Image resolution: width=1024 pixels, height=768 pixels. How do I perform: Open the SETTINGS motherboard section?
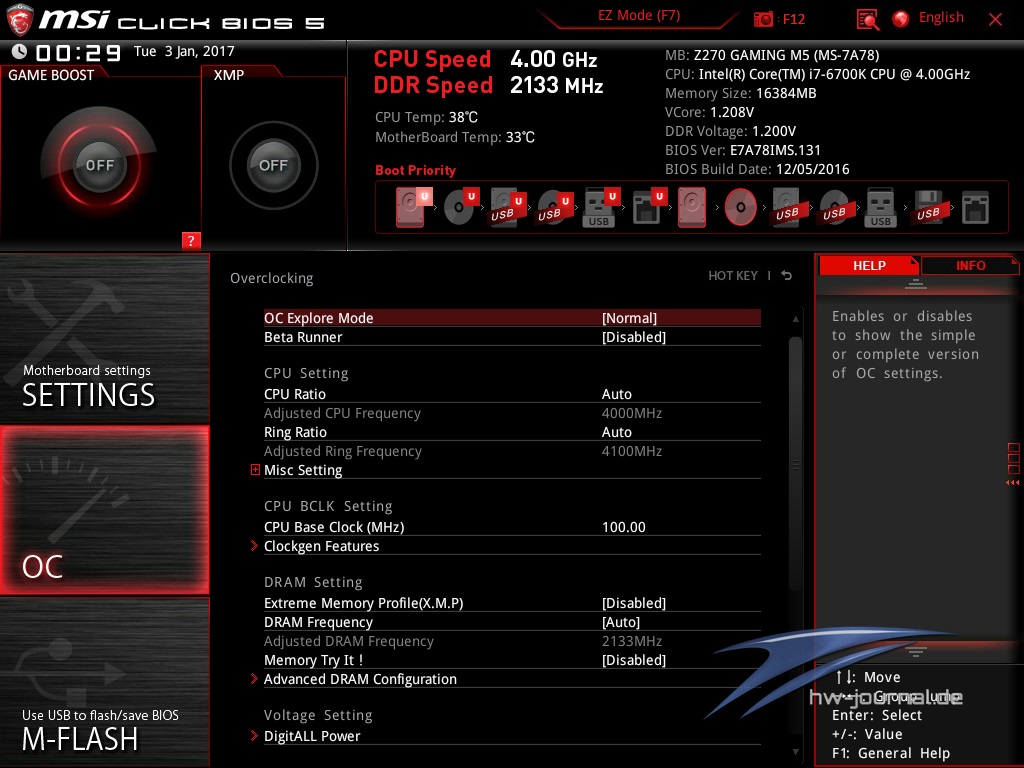[x=104, y=338]
